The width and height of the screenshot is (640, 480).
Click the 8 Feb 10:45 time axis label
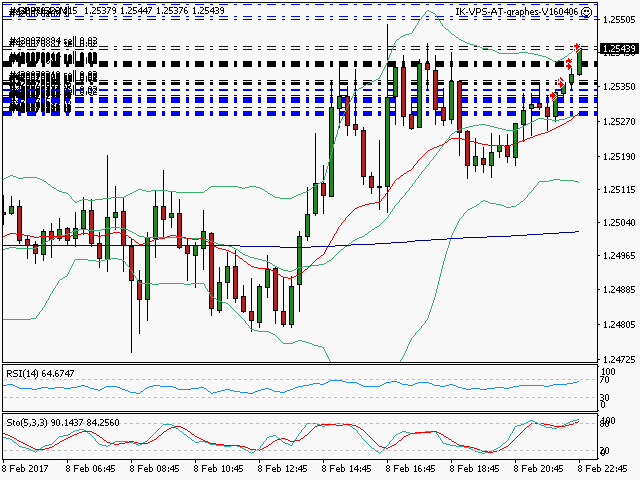coord(218,468)
